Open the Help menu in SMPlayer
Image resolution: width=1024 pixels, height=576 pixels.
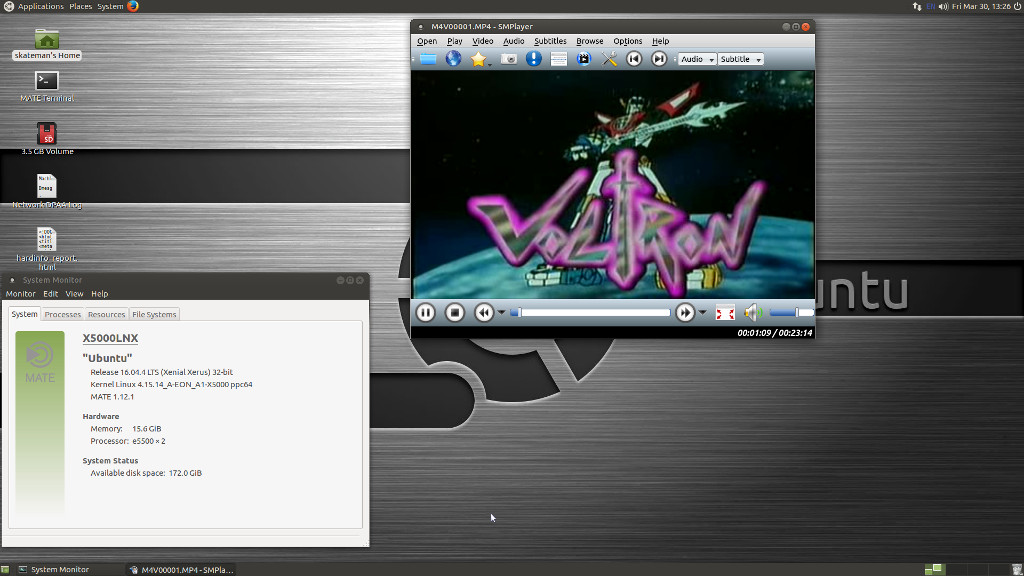pyautogui.click(x=660, y=41)
